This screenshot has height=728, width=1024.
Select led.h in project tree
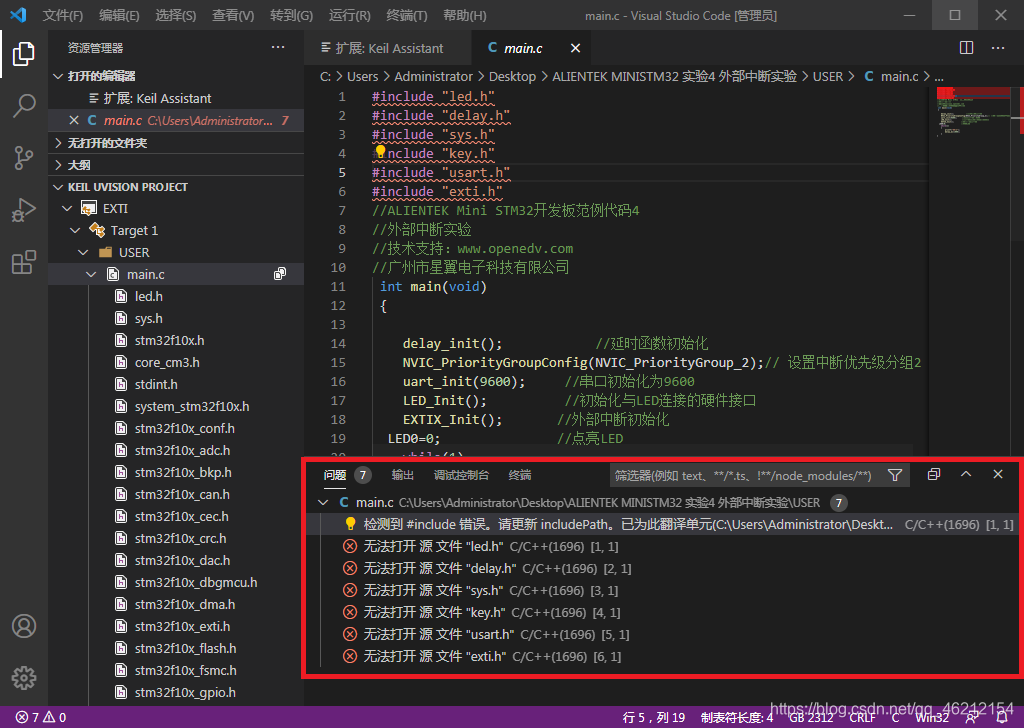point(149,296)
